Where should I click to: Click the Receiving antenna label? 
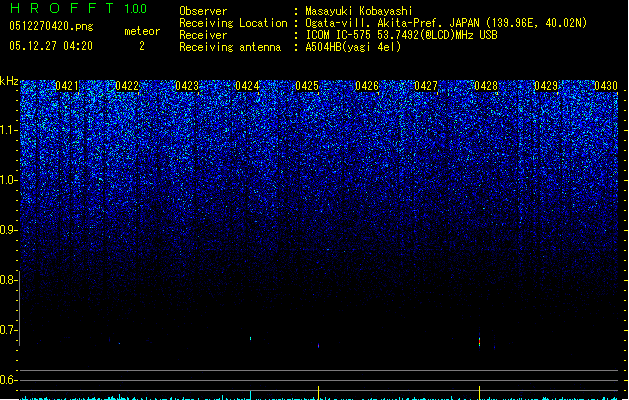point(230,47)
